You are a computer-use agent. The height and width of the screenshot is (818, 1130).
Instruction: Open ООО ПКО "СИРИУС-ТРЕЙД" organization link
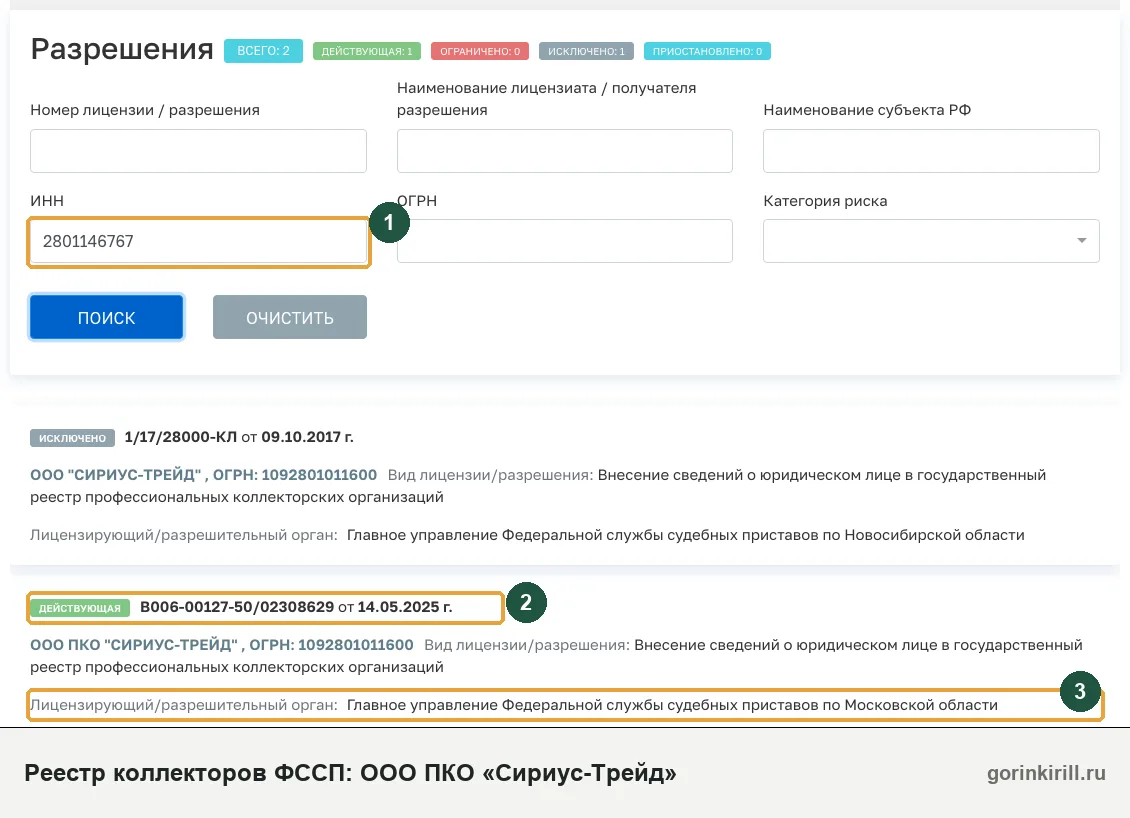pyautogui.click(x=222, y=645)
